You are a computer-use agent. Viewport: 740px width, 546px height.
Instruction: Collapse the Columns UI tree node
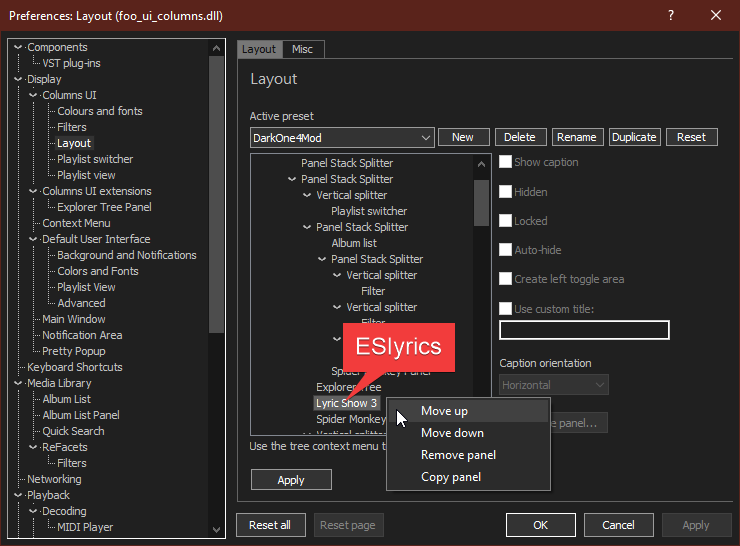pos(33,95)
